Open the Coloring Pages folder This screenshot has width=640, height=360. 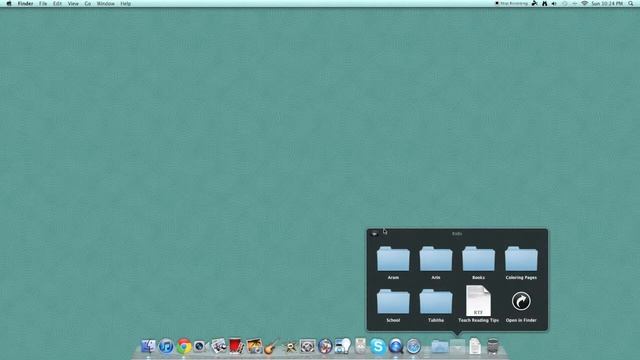(x=521, y=259)
